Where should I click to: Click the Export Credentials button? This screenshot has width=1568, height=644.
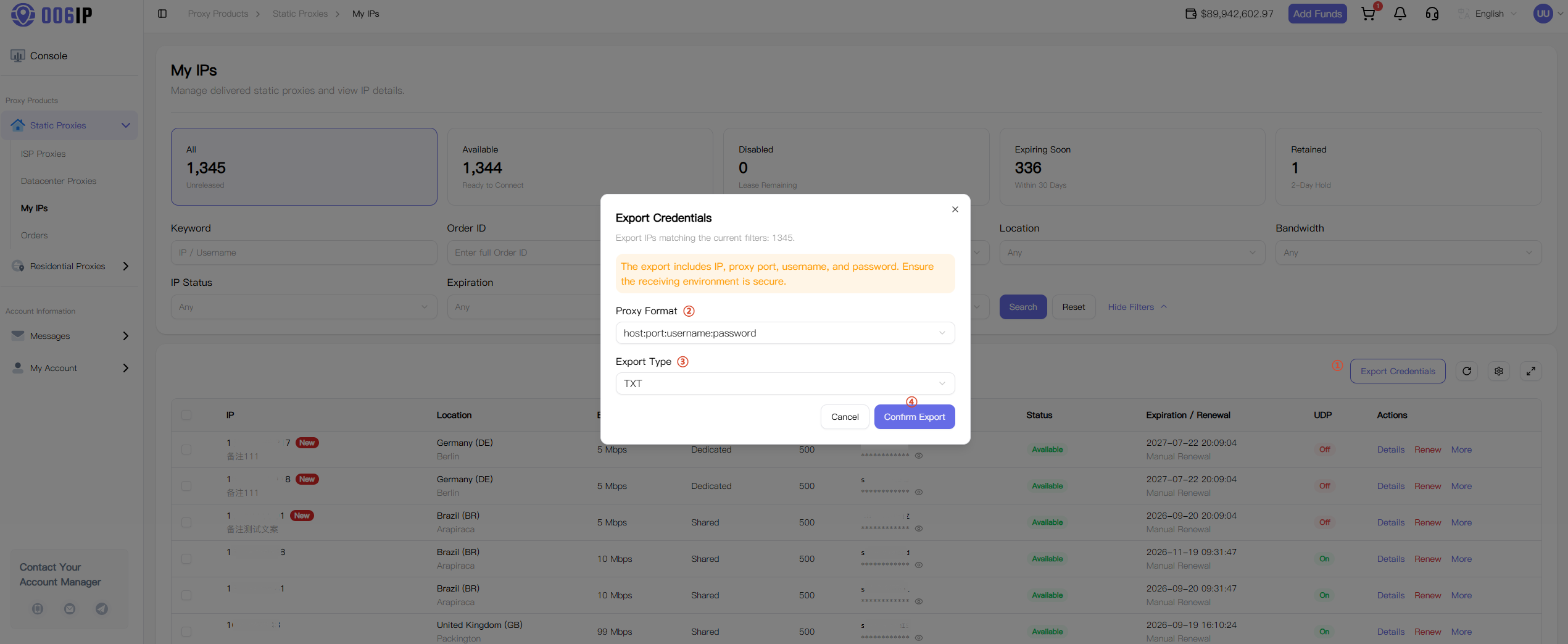pos(1398,371)
